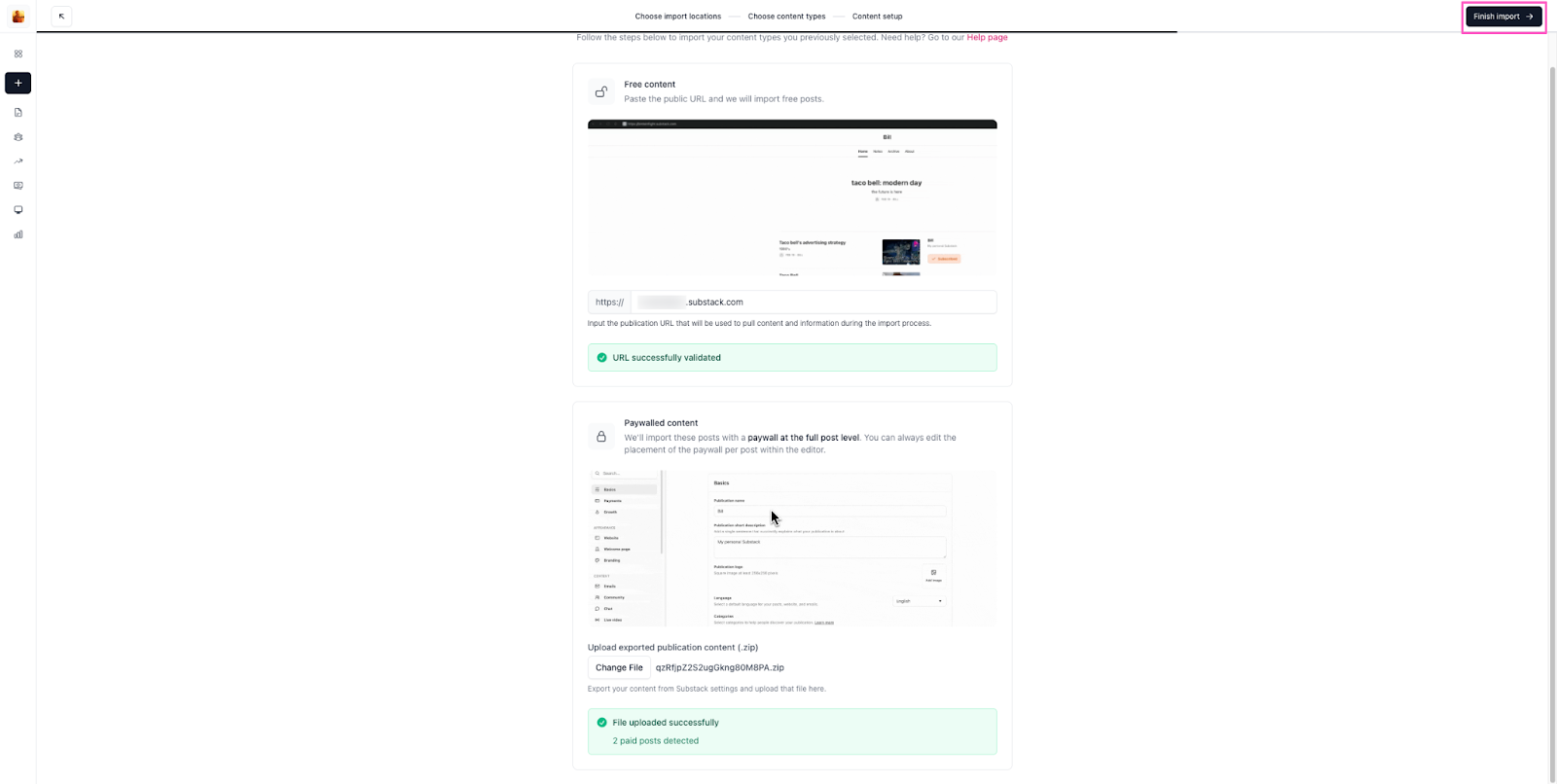Click the Finish import button
This screenshot has height=784, width=1557.
[1503, 17]
